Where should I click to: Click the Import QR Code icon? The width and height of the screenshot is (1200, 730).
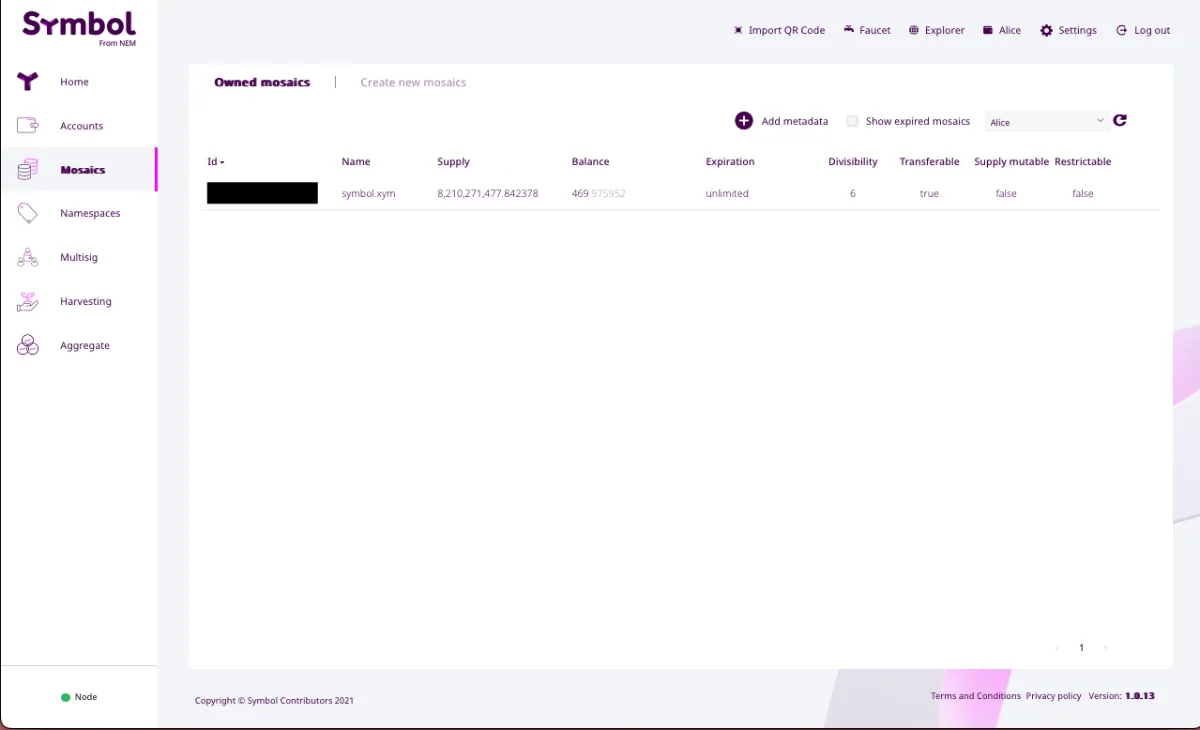click(x=738, y=30)
